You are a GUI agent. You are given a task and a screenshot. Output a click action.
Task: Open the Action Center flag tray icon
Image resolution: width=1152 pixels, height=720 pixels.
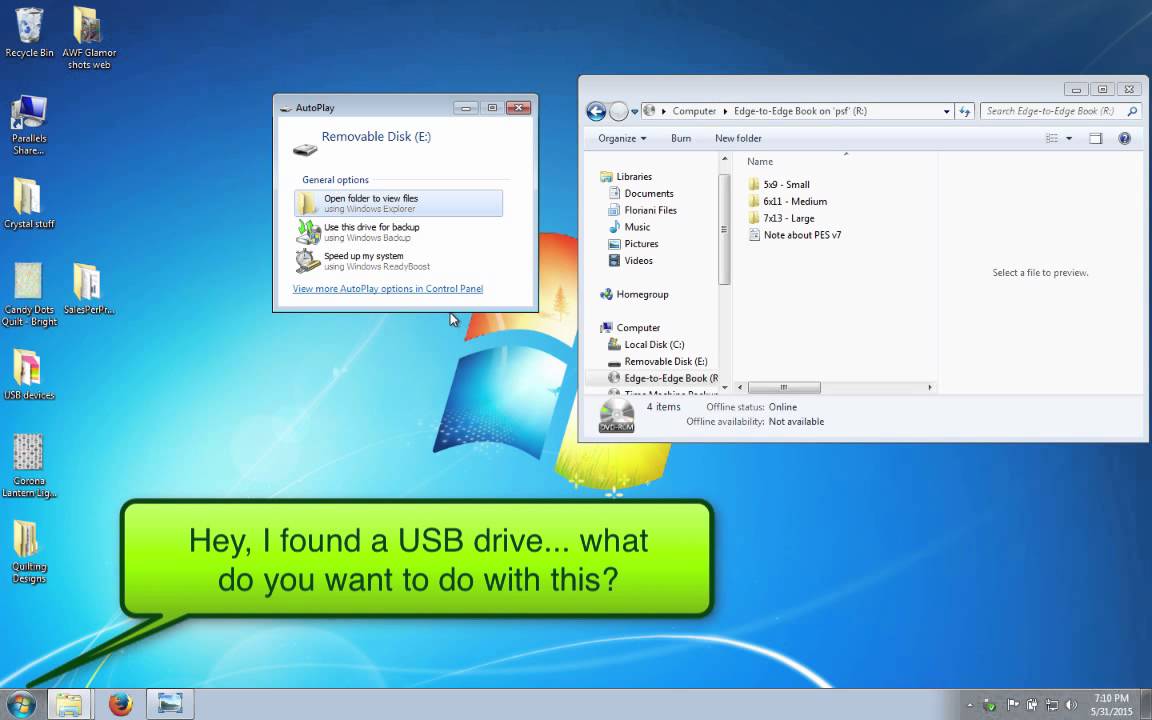click(1012, 705)
